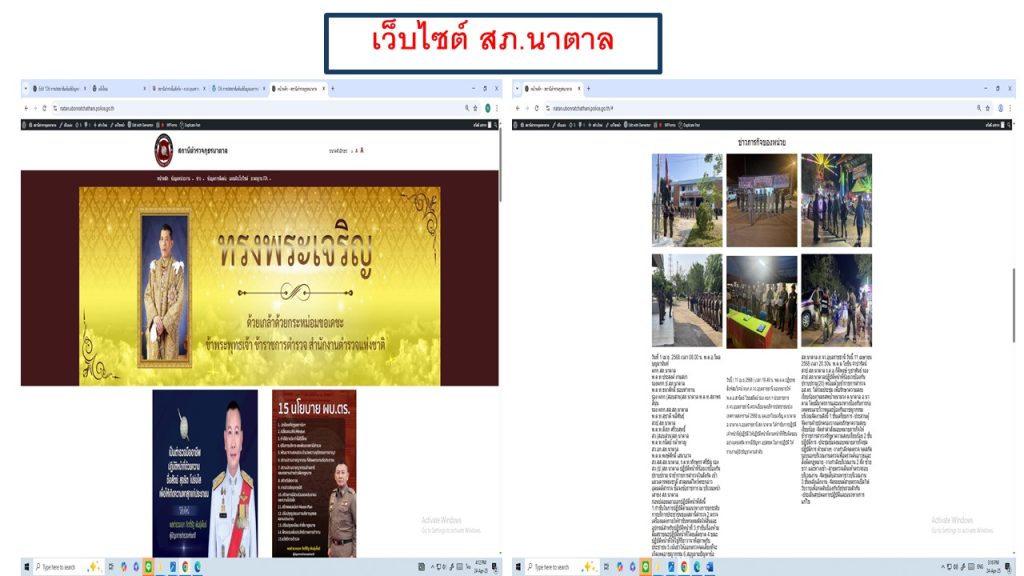1024x576 pixels.
Task: Click the back arrow in right browser
Action: click(518, 107)
